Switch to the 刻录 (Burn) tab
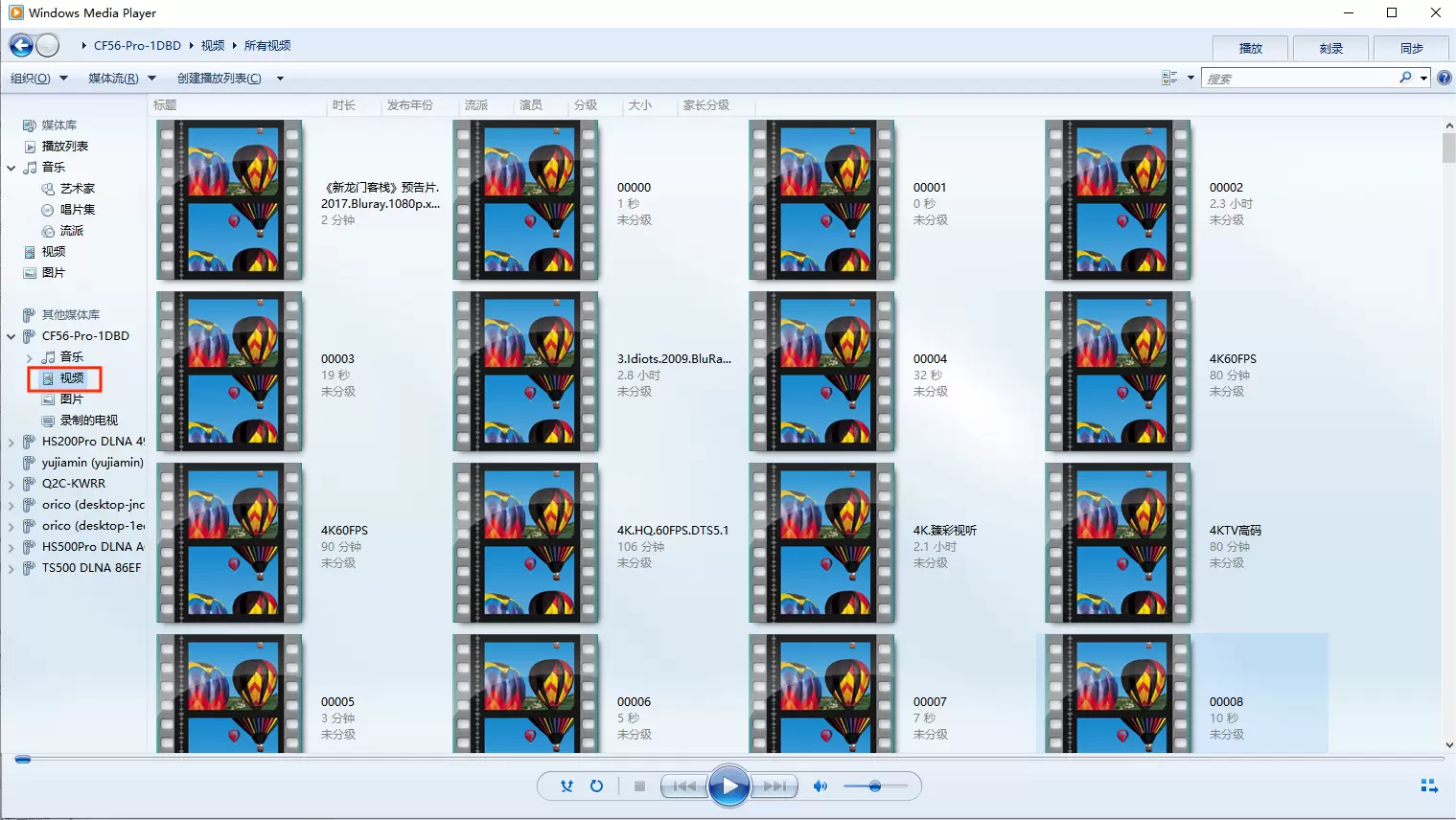Image resolution: width=1456 pixels, height=820 pixels. 1330,48
